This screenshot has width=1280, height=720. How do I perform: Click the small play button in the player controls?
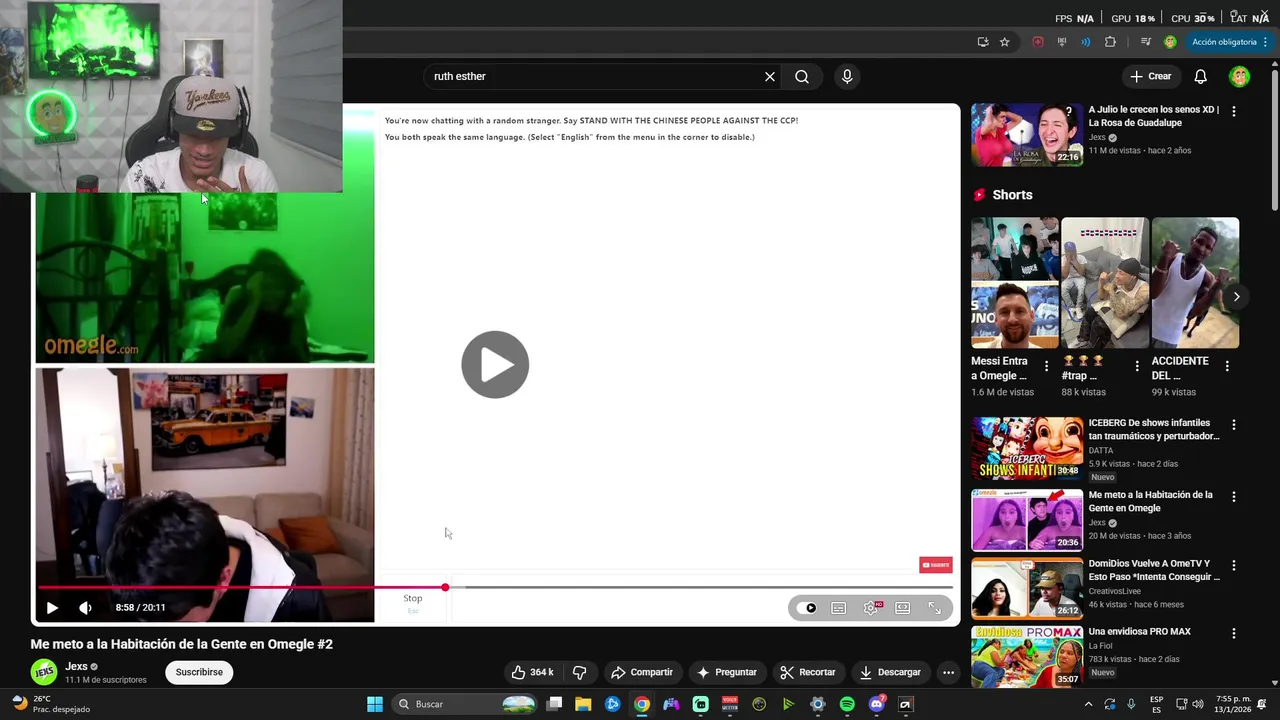tap(52, 607)
